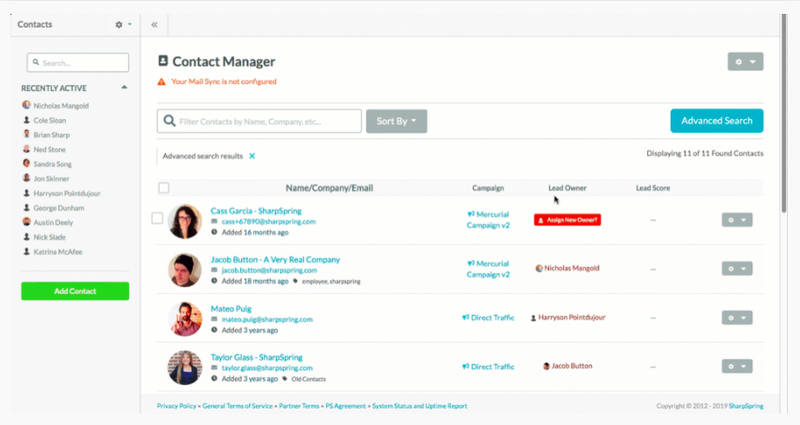Click Cass Garcia's profile photo
The height and width of the screenshot is (425, 800).
click(185, 221)
